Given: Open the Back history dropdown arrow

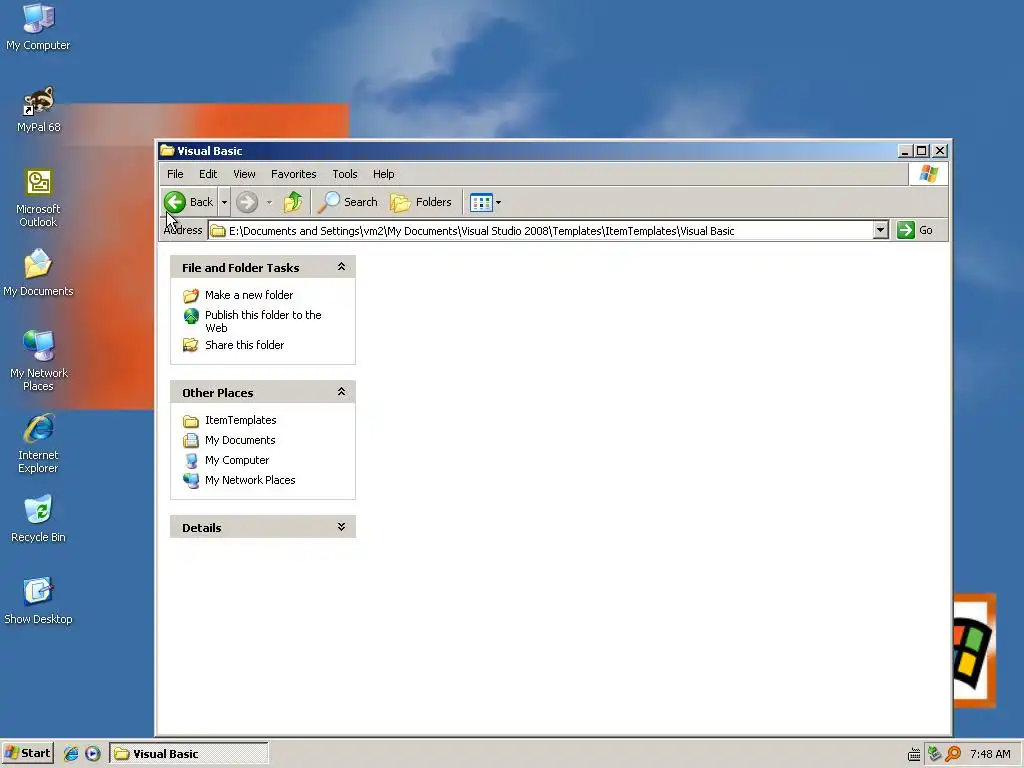Looking at the screenshot, I should pyautogui.click(x=224, y=202).
